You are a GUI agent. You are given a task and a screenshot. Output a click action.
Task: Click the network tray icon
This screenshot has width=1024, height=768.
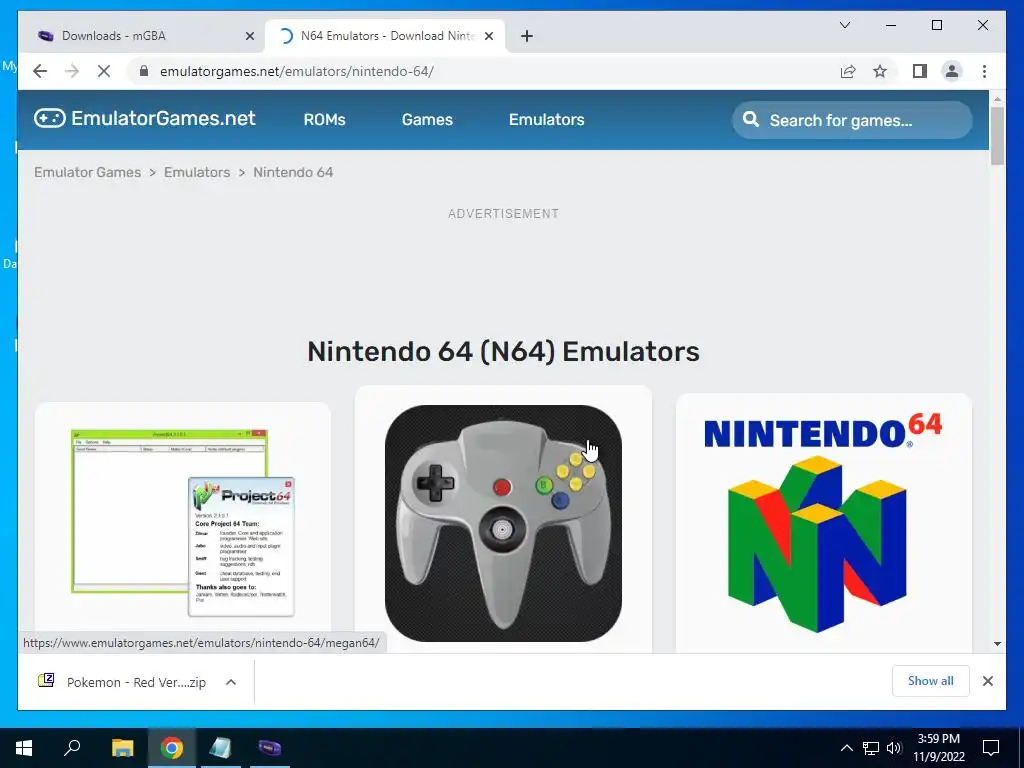[871, 748]
